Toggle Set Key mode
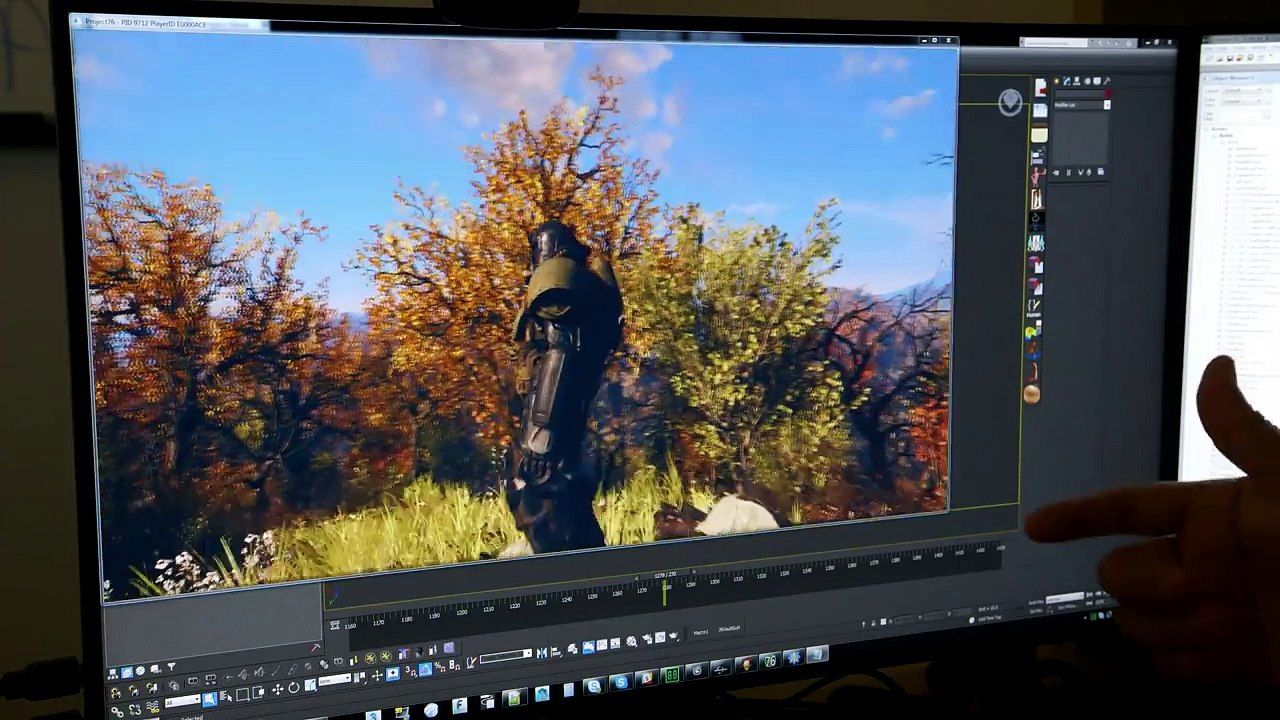This screenshot has width=1280, height=720. click(x=1035, y=609)
